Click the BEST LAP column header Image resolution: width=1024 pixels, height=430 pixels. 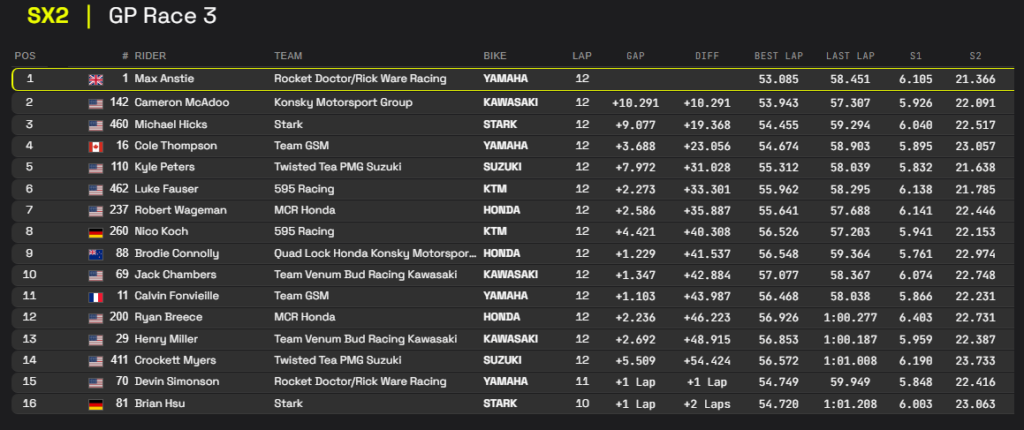point(778,56)
